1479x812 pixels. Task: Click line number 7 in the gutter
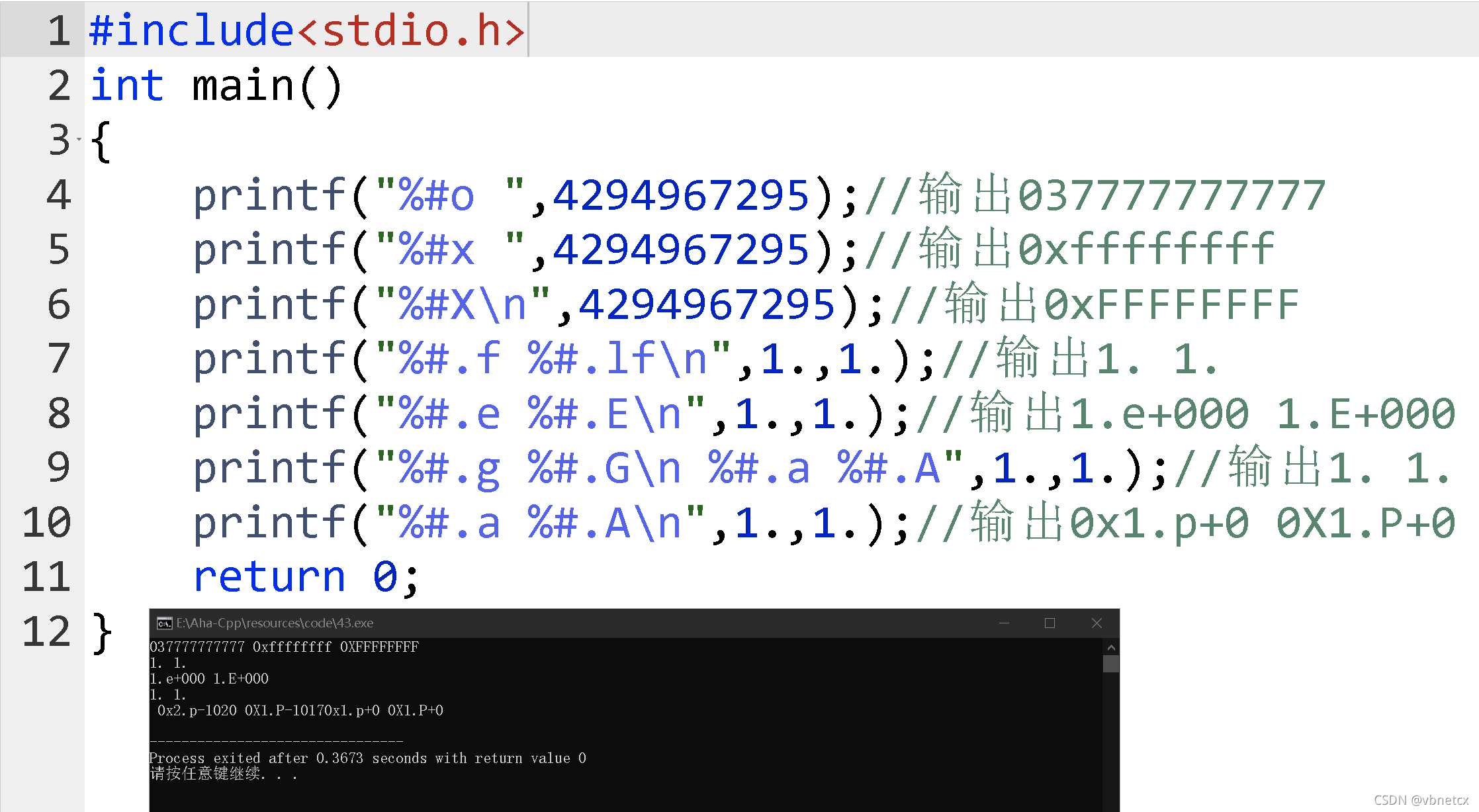(x=59, y=359)
